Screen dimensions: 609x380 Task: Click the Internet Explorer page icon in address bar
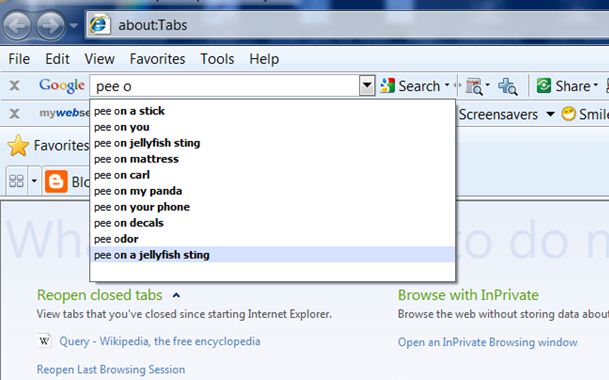coord(99,25)
